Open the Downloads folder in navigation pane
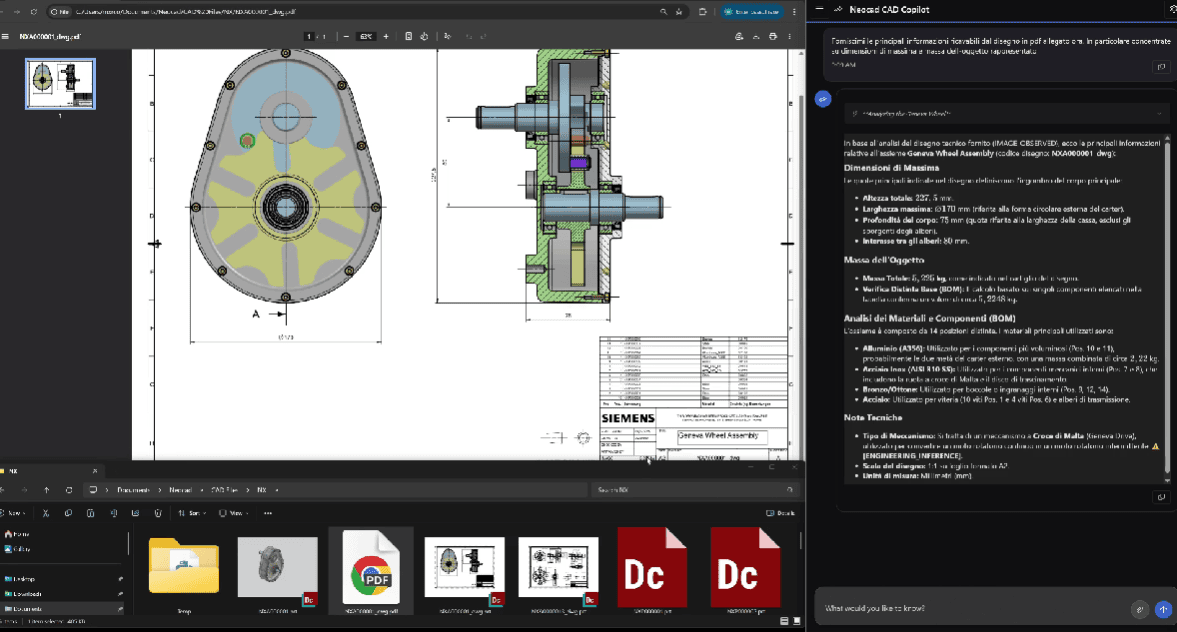1177x632 pixels. coord(27,594)
